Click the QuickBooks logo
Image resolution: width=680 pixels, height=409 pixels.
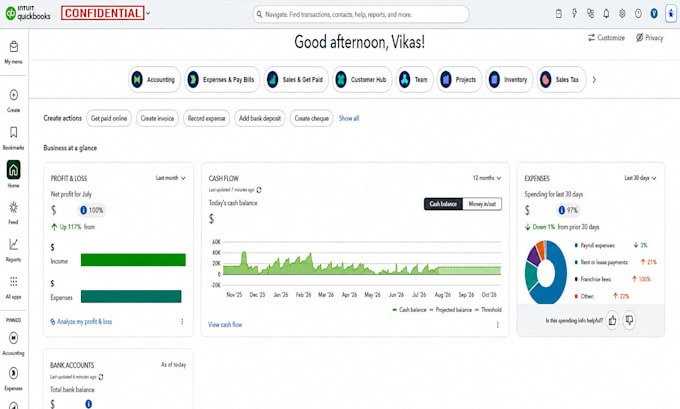[28, 13]
